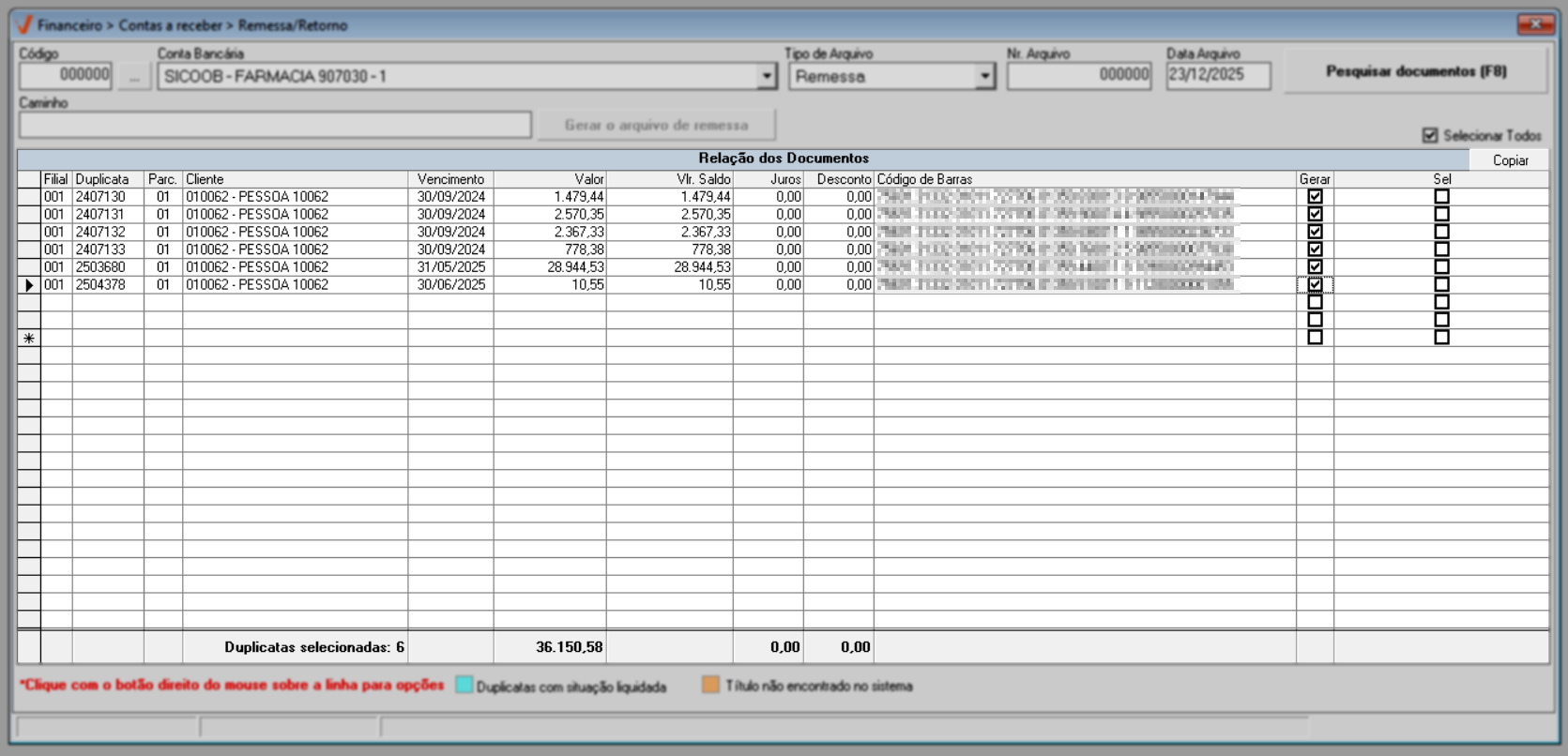Click the current row arrow indicator
The height and width of the screenshot is (756, 1568).
pyautogui.click(x=29, y=285)
